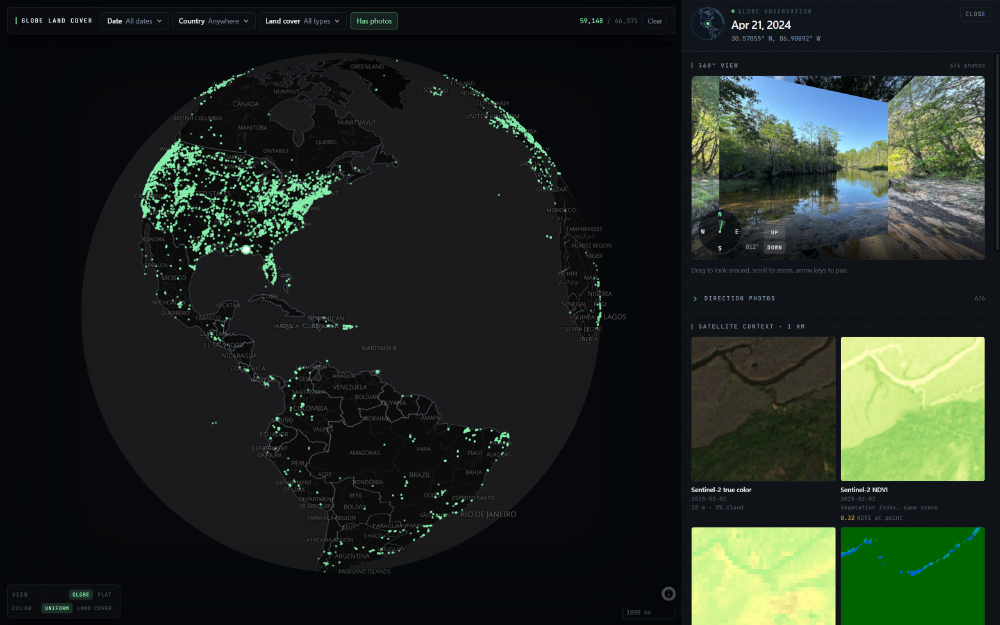Click the VENEZUELA map label
1000x625 pixels.
point(349,387)
